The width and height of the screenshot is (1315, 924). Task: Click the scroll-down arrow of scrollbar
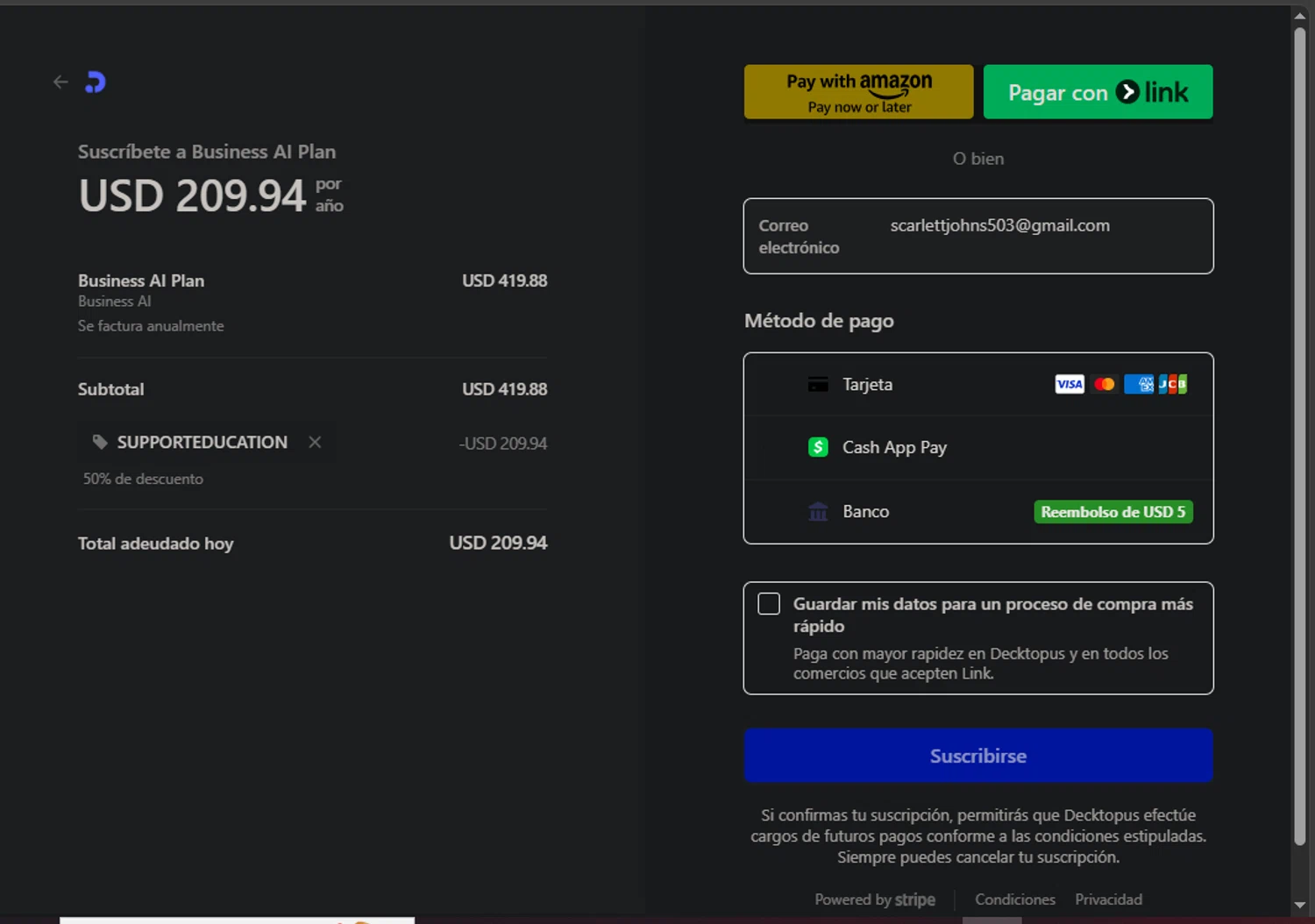pos(1300,906)
